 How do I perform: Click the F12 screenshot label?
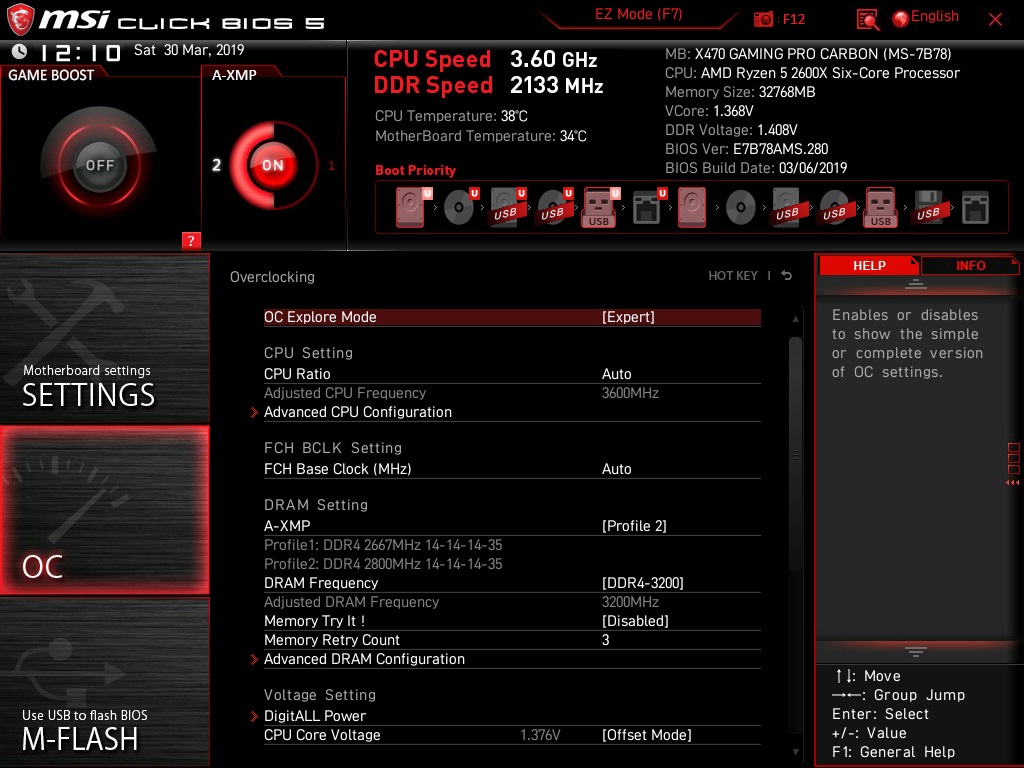[793, 20]
